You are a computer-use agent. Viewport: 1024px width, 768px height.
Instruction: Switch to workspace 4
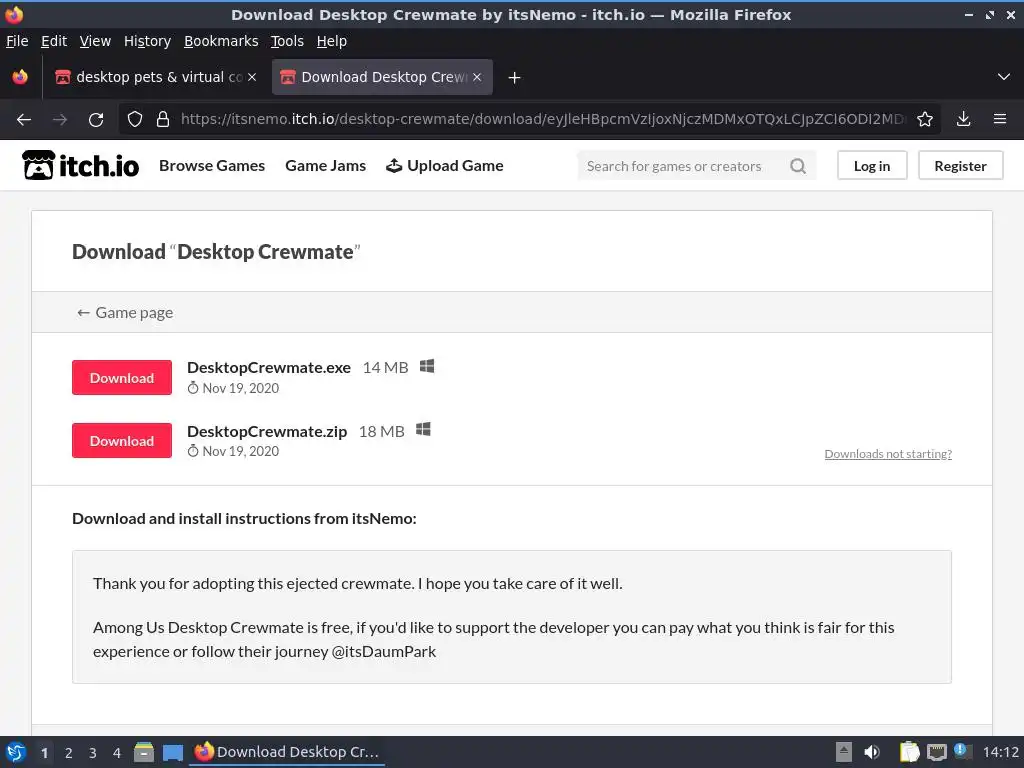point(117,753)
